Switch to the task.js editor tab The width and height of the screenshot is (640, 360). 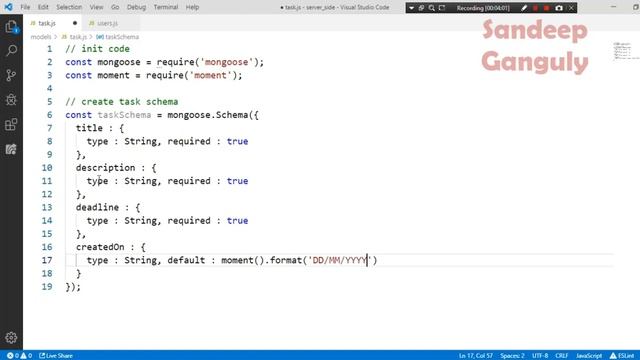(x=53, y=23)
